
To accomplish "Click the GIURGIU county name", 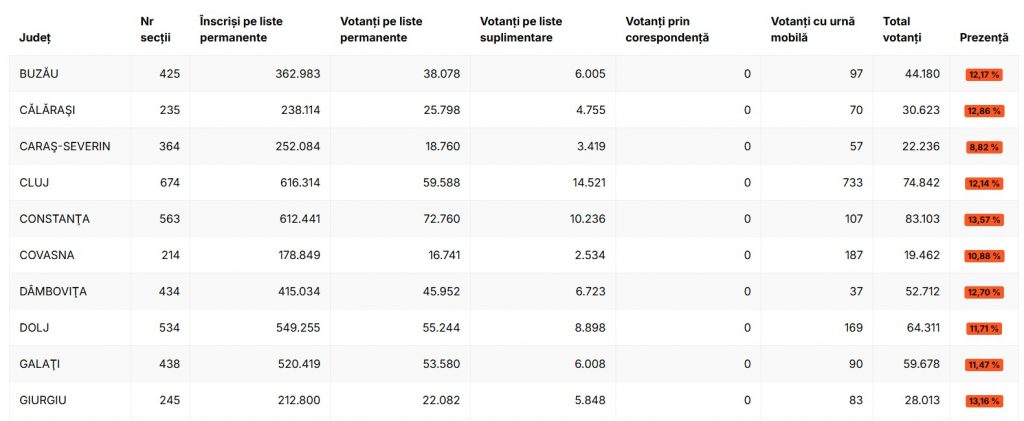I will tap(42, 400).
